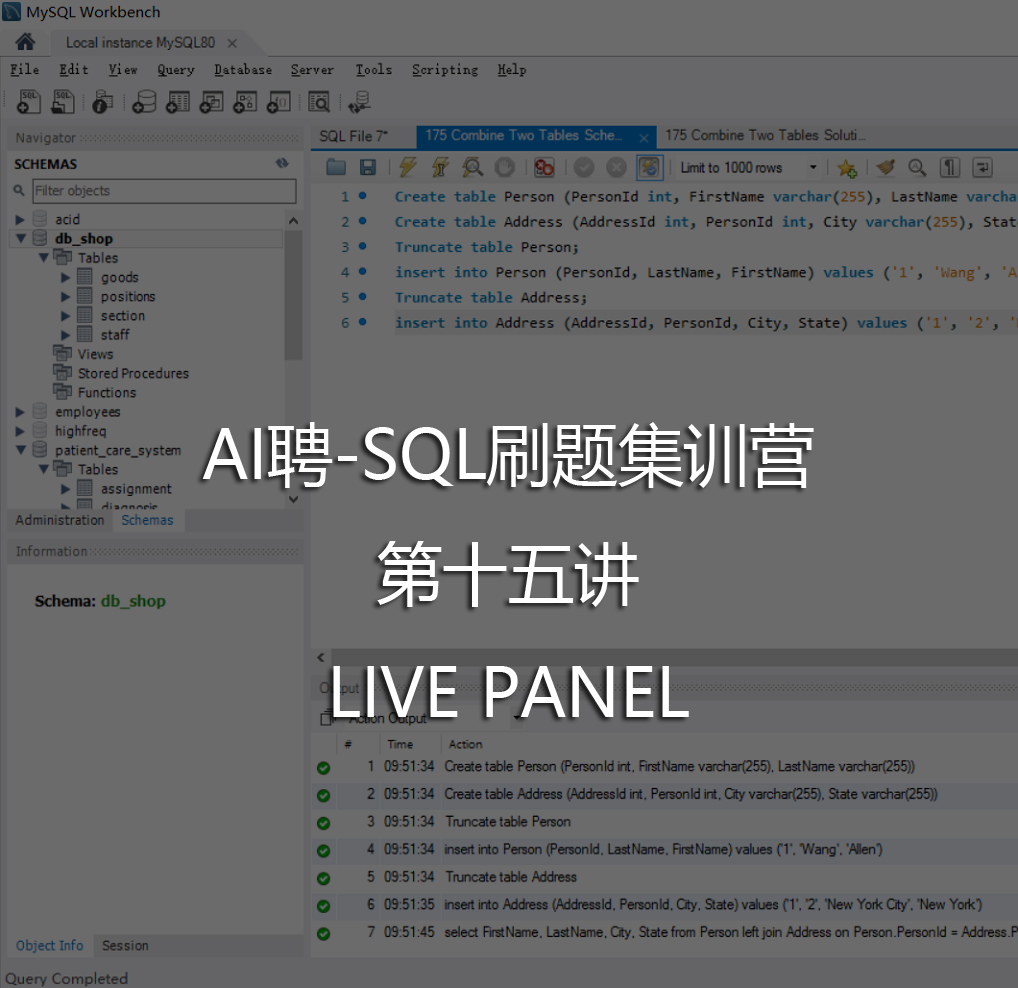Open the Limit to 1000 rows dropdown
The image size is (1018, 988).
(x=812, y=167)
